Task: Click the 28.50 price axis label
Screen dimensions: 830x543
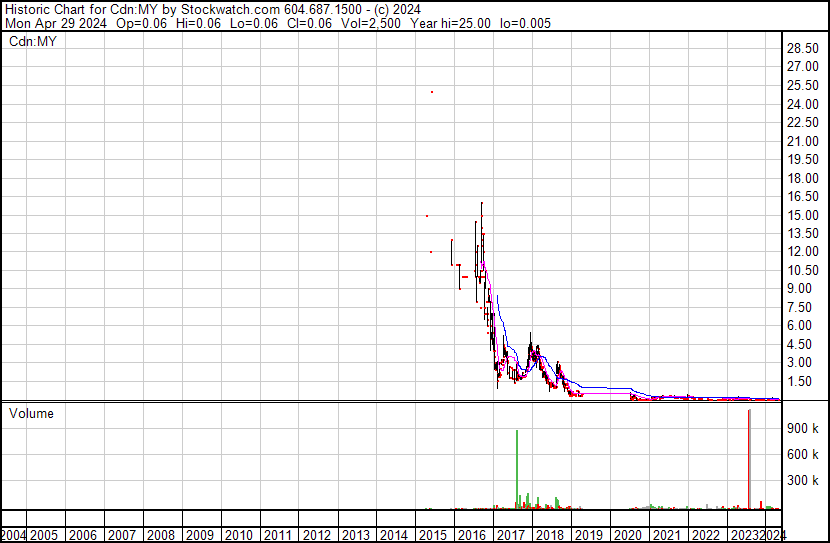Action: (803, 48)
